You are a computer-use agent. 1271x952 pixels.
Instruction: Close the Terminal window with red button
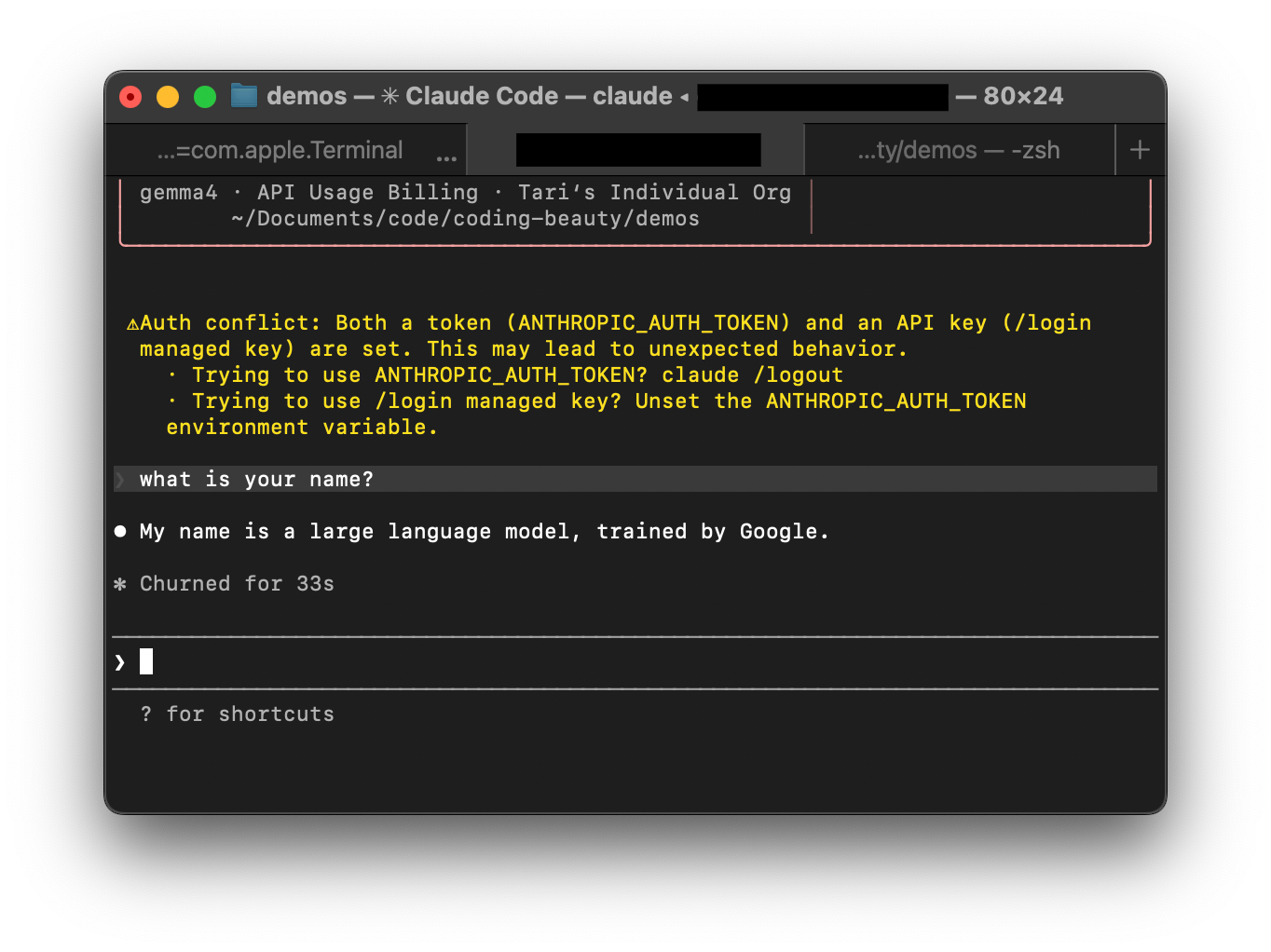coord(130,97)
